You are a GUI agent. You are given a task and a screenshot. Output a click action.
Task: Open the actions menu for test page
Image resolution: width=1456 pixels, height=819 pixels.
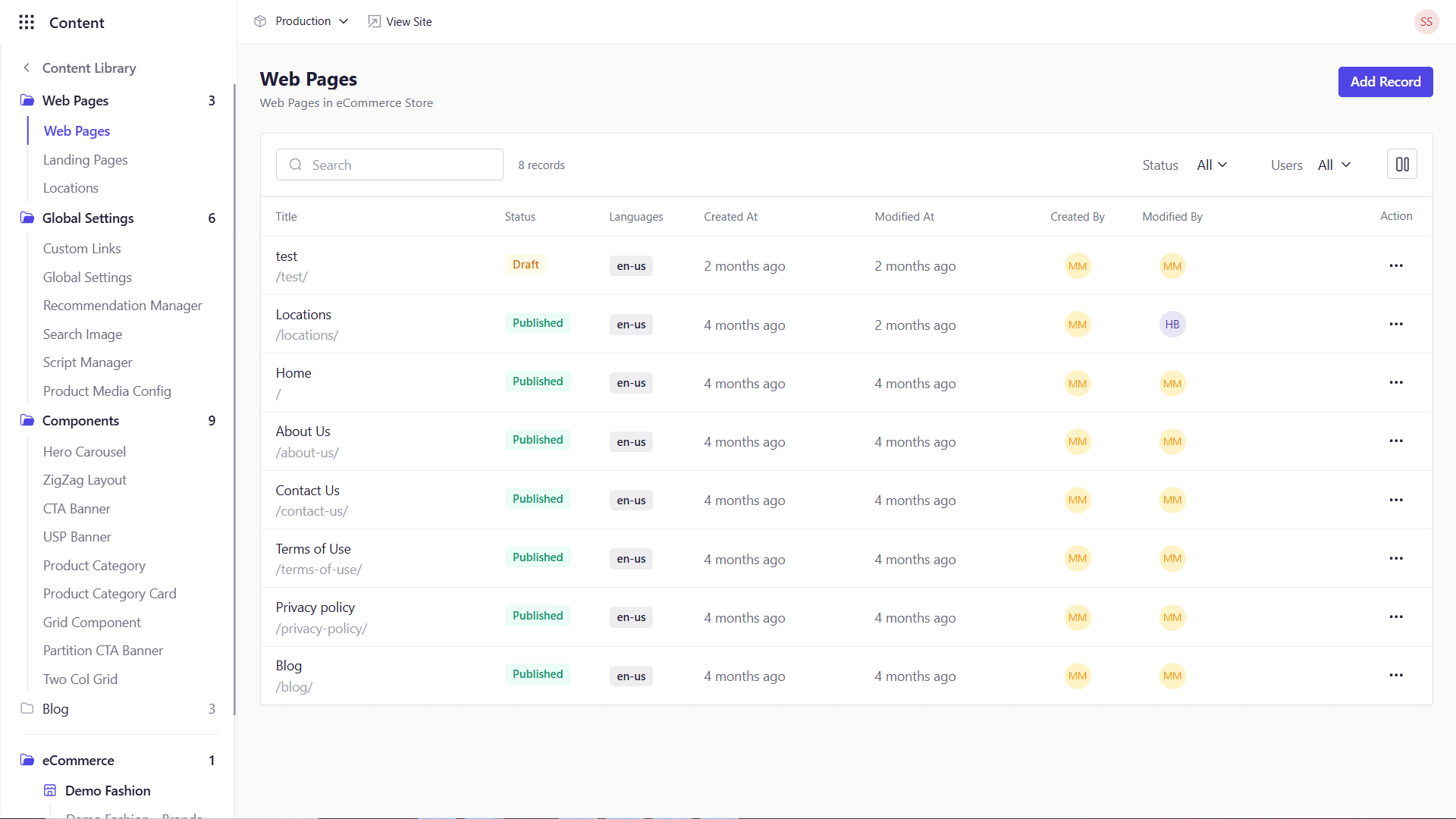click(1395, 265)
